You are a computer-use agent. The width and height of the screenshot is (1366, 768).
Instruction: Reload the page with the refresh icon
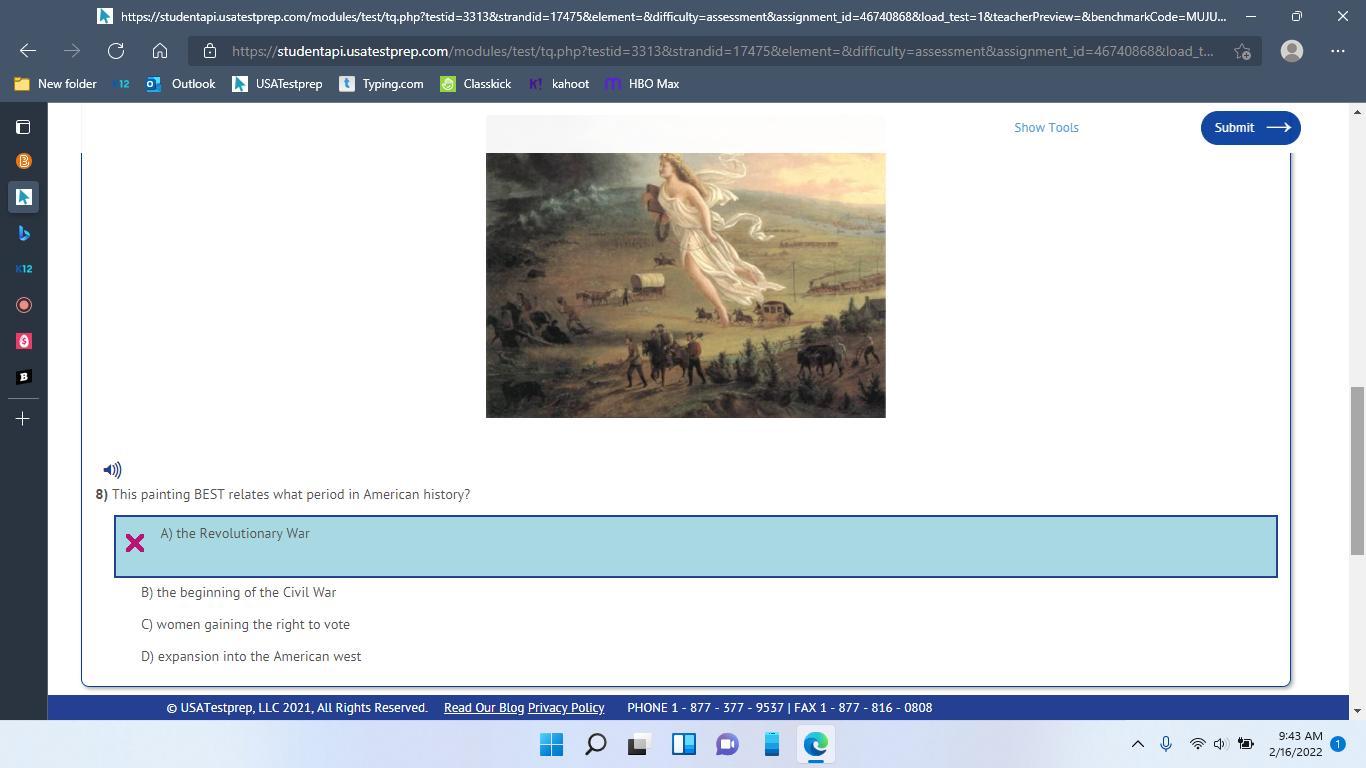pyautogui.click(x=116, y=51)
